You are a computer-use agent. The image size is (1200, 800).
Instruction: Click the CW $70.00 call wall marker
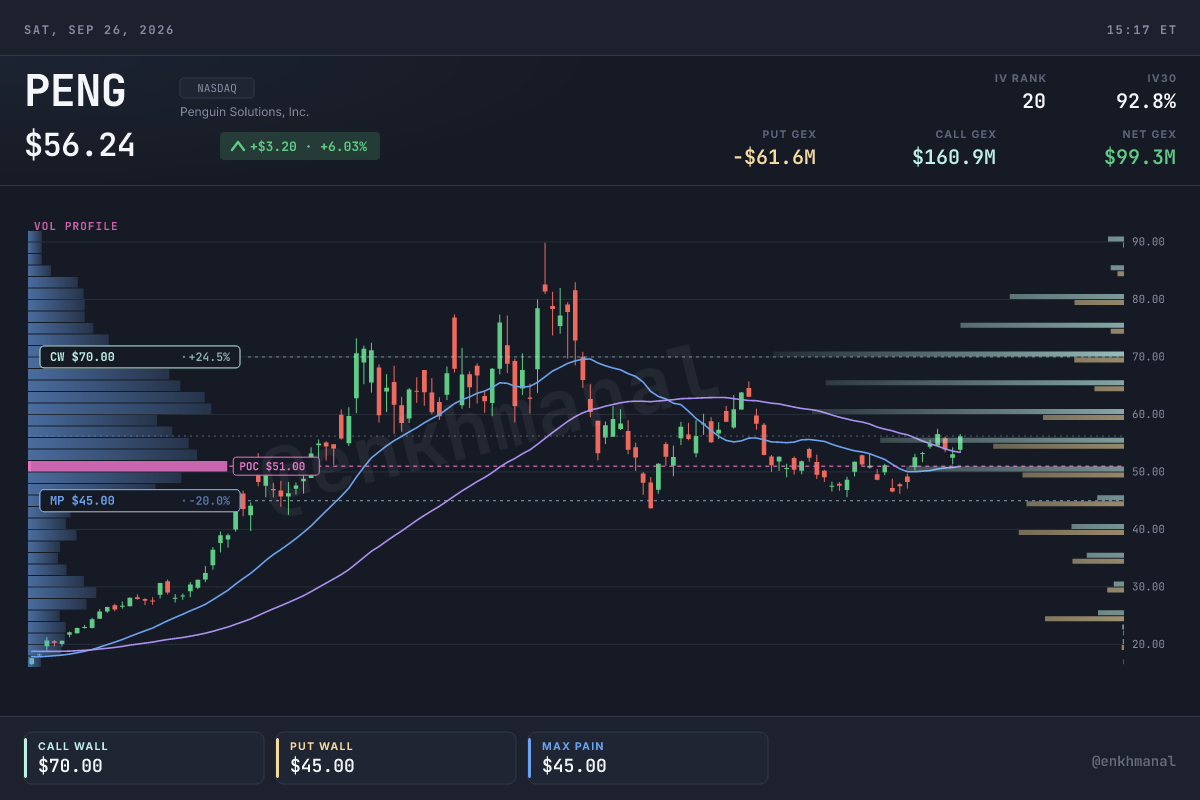pyautogui.click(x=140, y=357)
